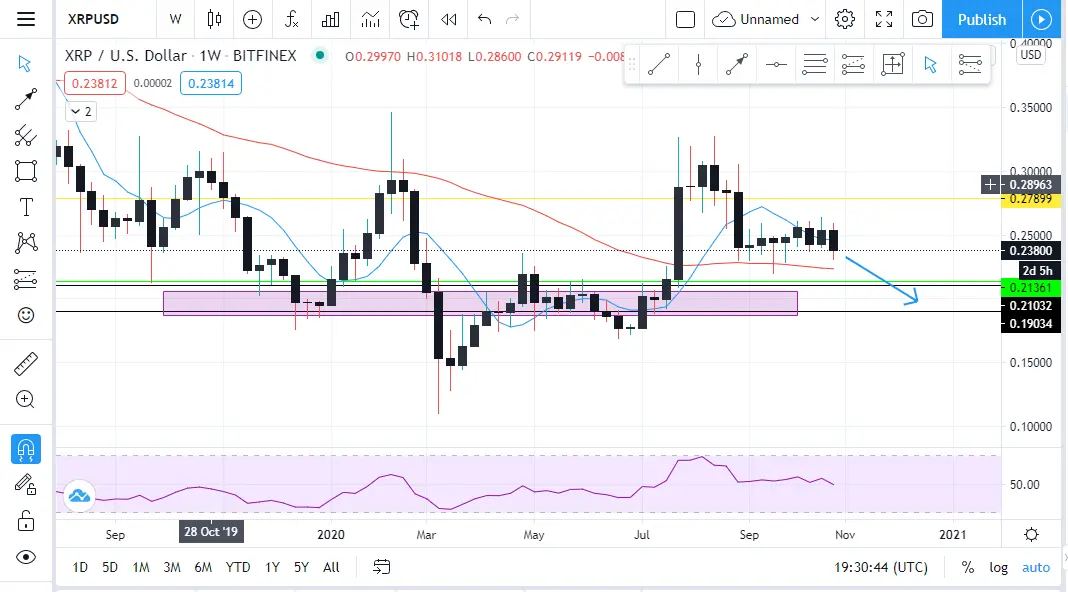The height and width of the screenshot is (592, 1068).
Task: Toggle auto scale mode
Action: [1036, 567]
